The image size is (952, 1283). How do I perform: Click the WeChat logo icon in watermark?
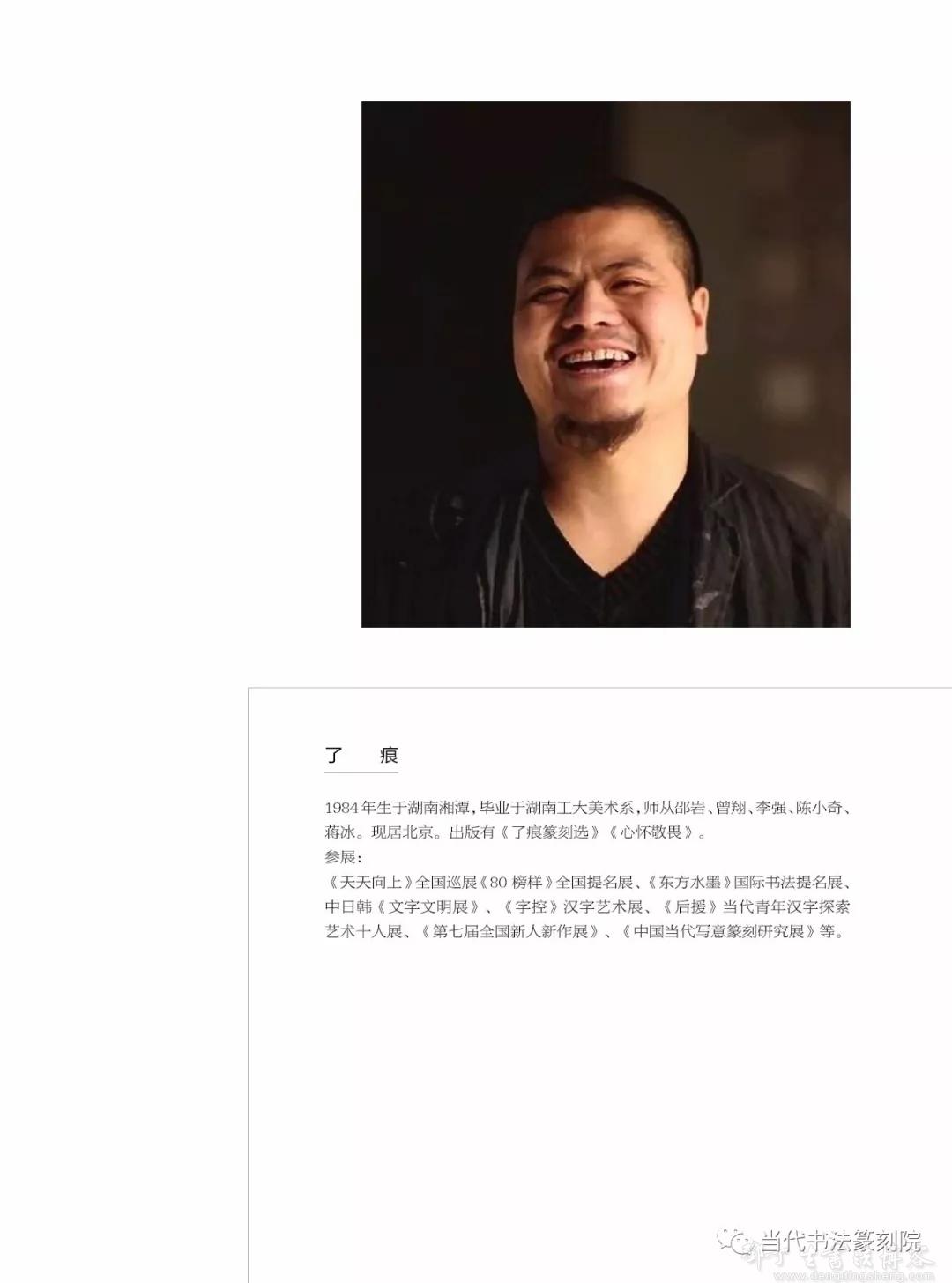736,1242
